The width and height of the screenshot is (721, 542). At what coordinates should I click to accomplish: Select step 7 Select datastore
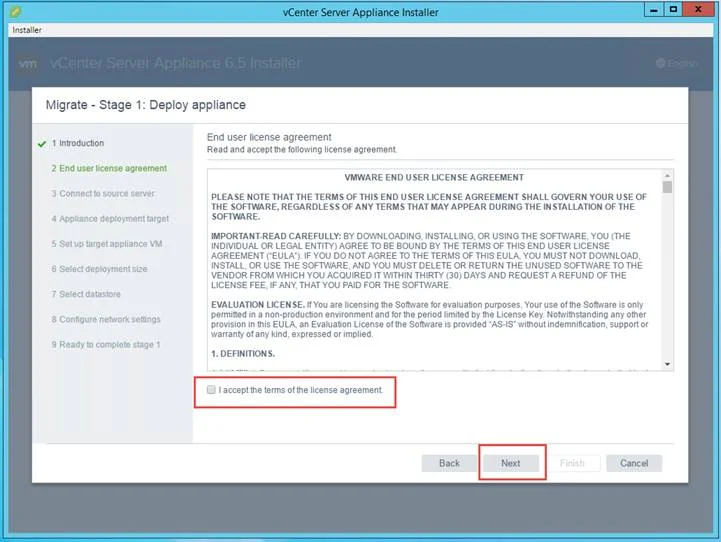coord(86,294)
